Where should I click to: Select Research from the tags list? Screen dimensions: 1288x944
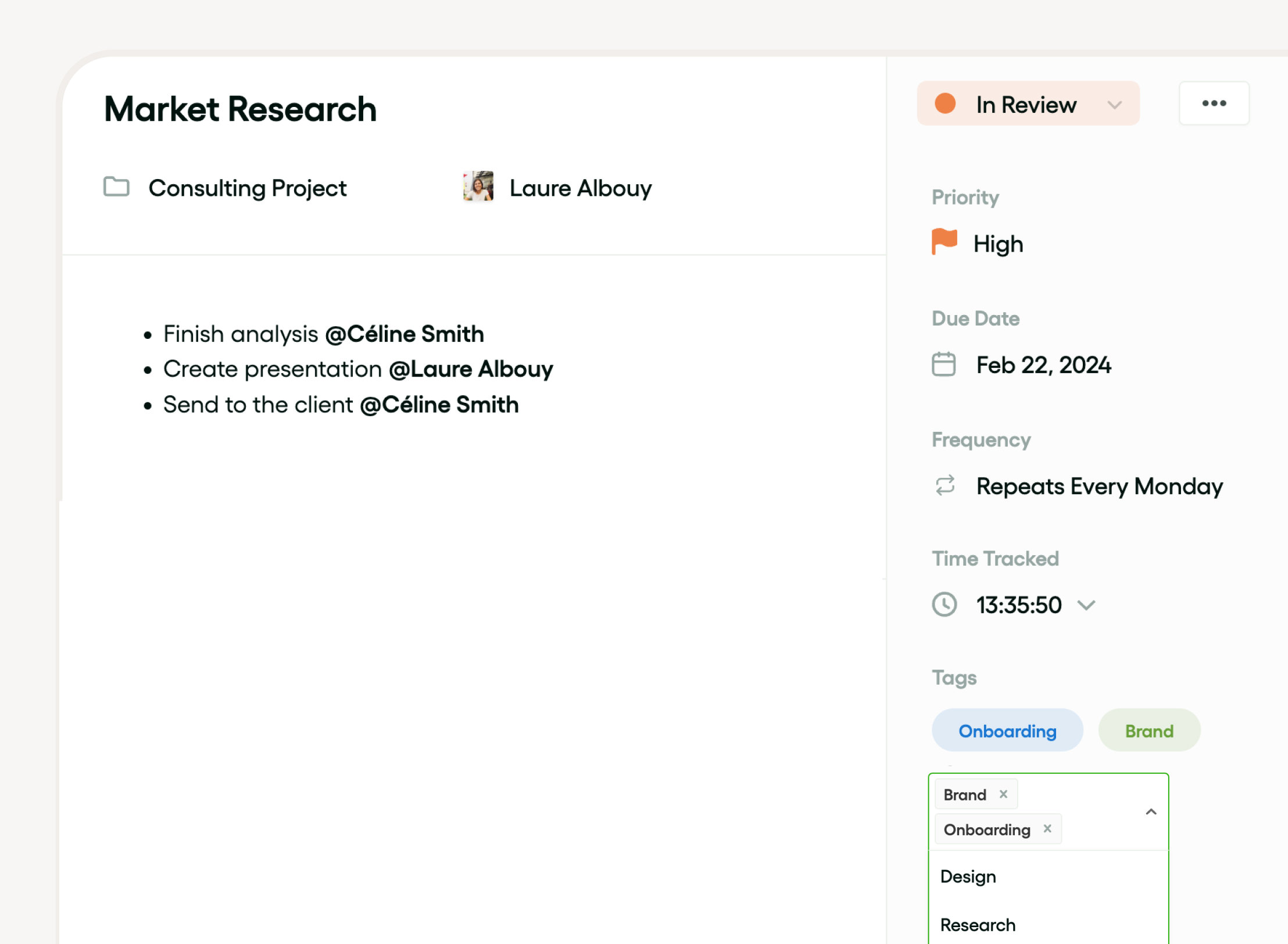978,925
